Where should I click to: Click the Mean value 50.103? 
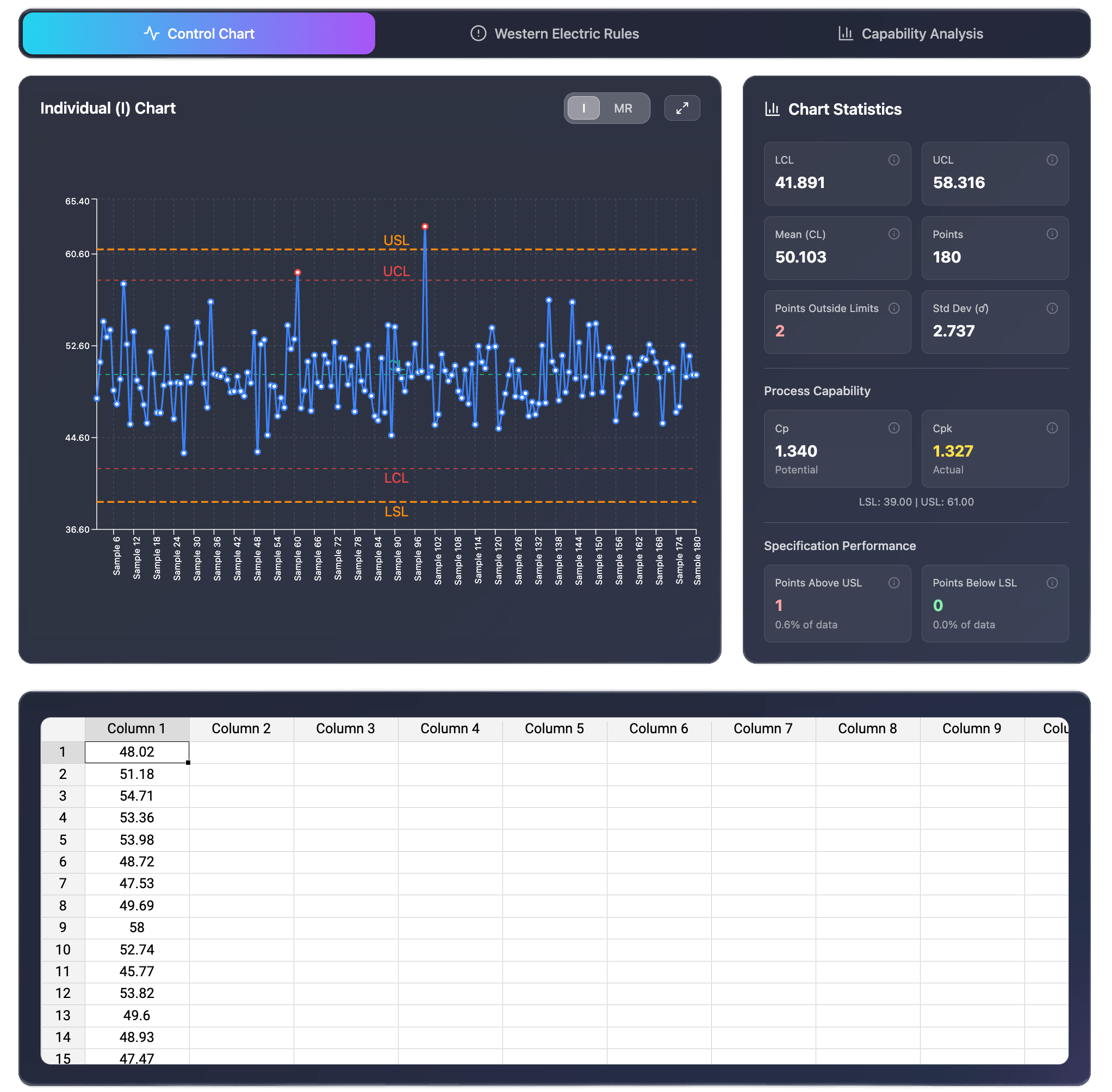(800, 257)
